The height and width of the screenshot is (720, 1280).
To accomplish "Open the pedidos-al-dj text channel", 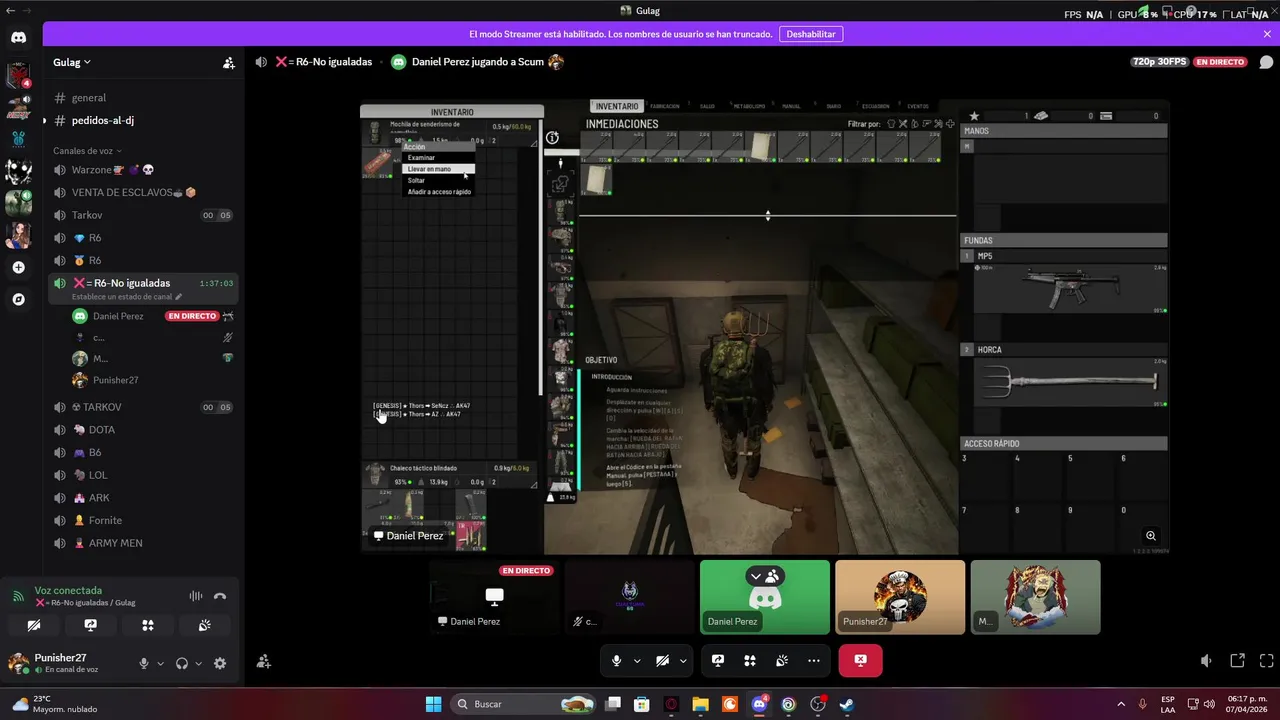I will [x=142, y=120].
